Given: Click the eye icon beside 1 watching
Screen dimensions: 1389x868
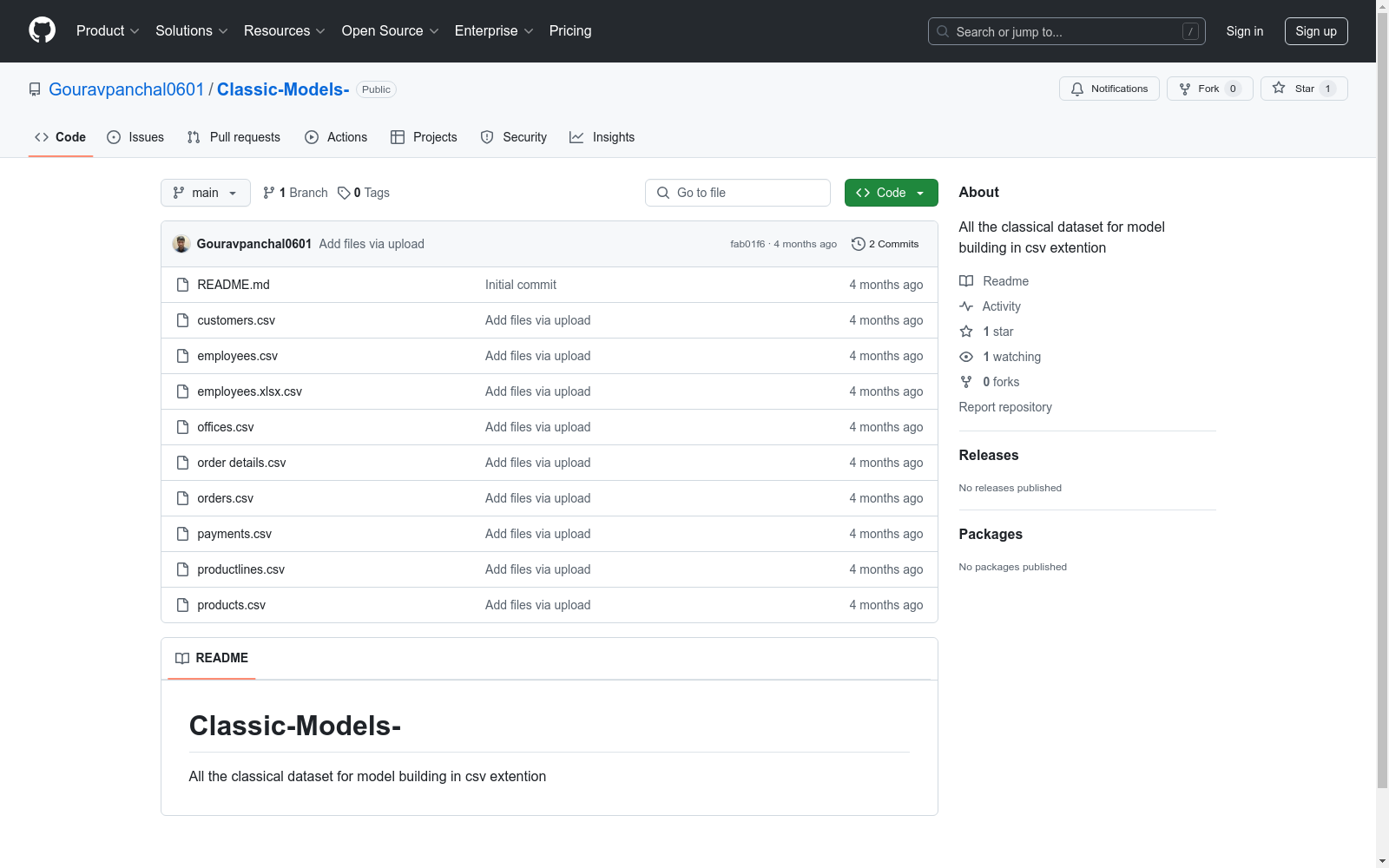Looking at the screenshot, I should pyautogui.click(x=966, y=357).
